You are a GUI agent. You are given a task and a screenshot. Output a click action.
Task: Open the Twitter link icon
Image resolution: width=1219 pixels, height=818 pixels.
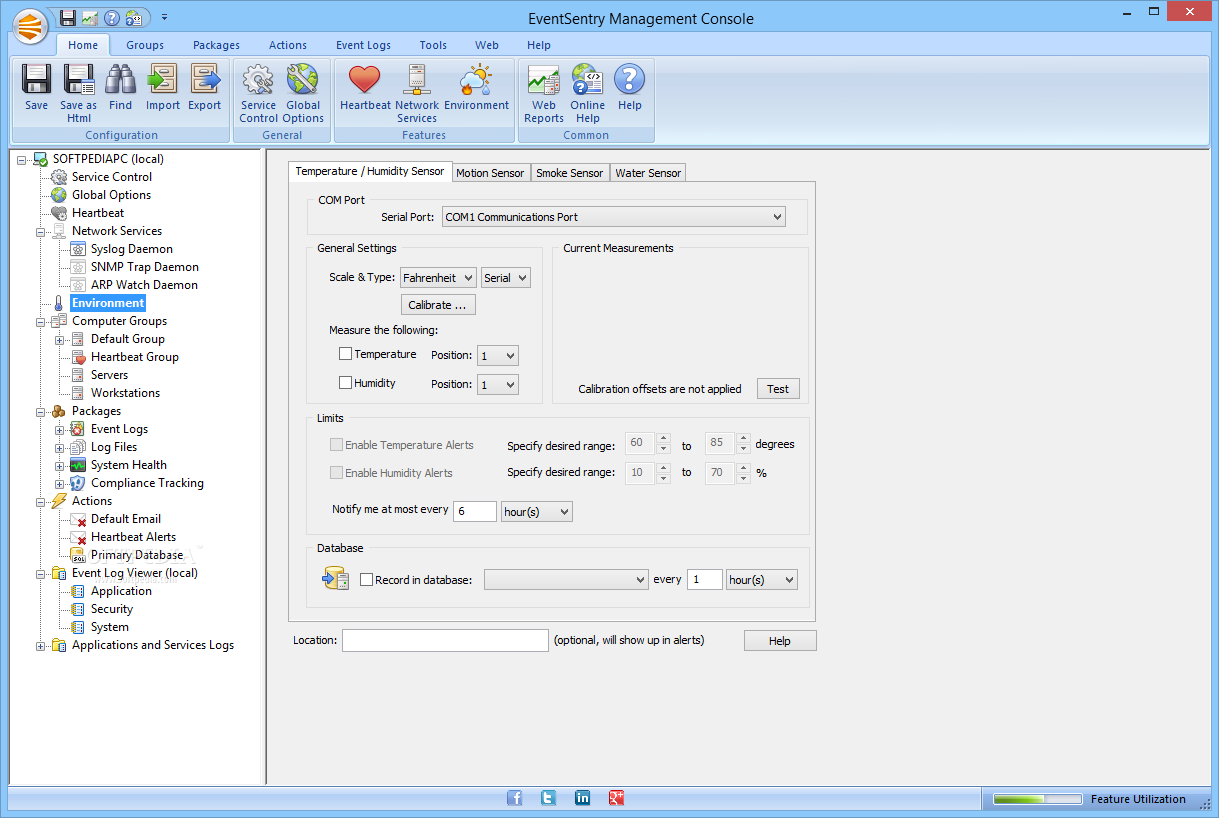click(548, 798)
